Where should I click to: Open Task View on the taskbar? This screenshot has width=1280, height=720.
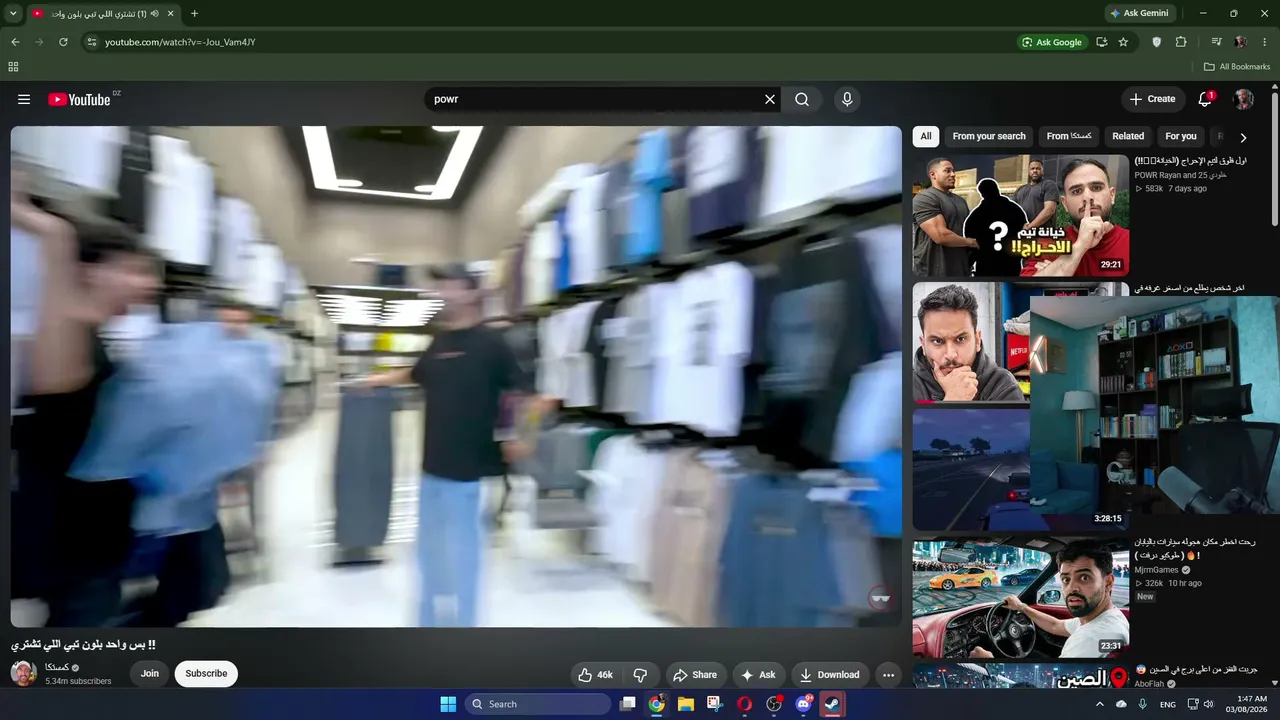click(x=628, y=704)
